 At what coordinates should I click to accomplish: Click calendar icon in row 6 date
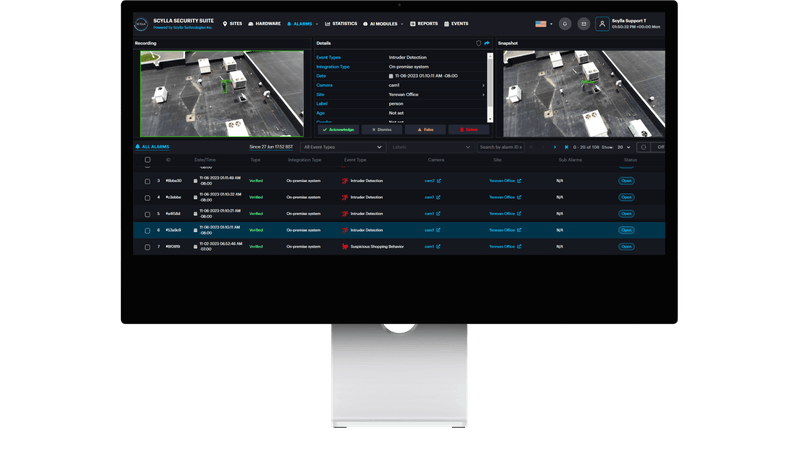(x=195, y=231)
